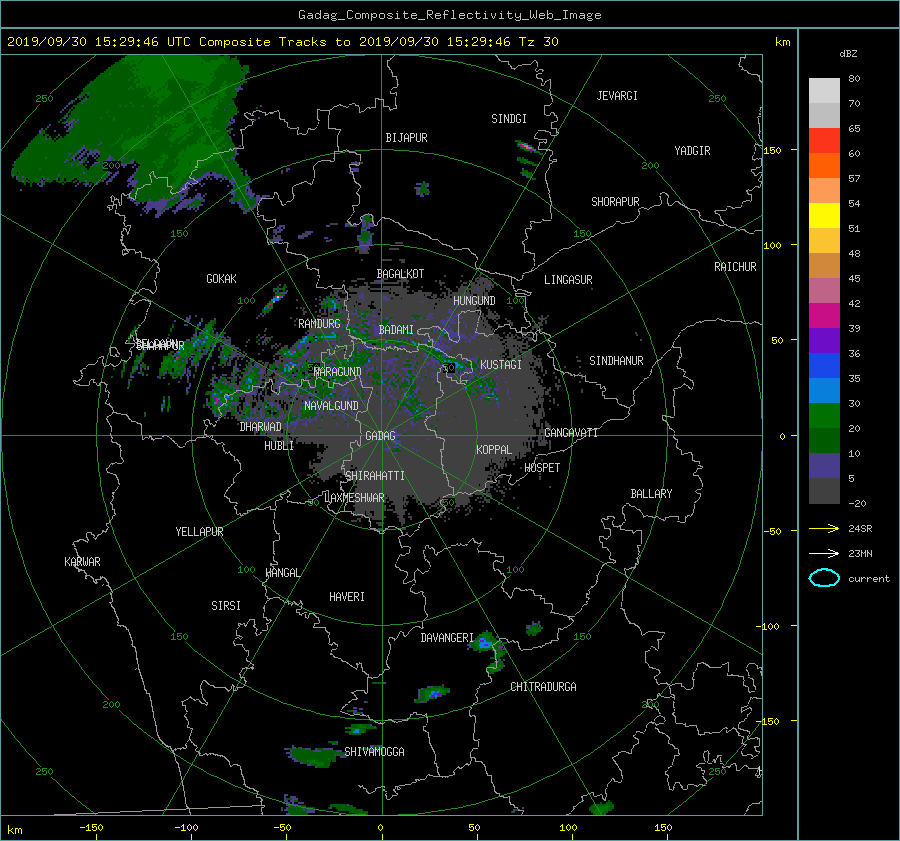Screen dimensions: 900x841
Task: Click the yellow 51 dBZ legend swatch
Action: 824,216
